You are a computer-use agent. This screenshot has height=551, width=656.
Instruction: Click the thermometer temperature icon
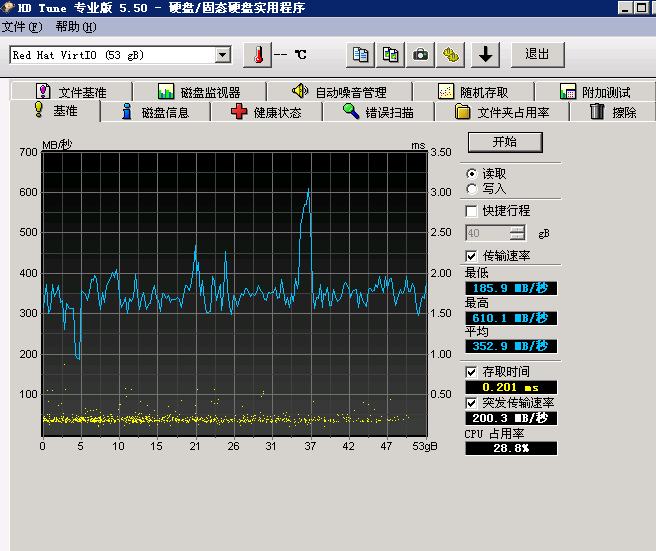258,54
